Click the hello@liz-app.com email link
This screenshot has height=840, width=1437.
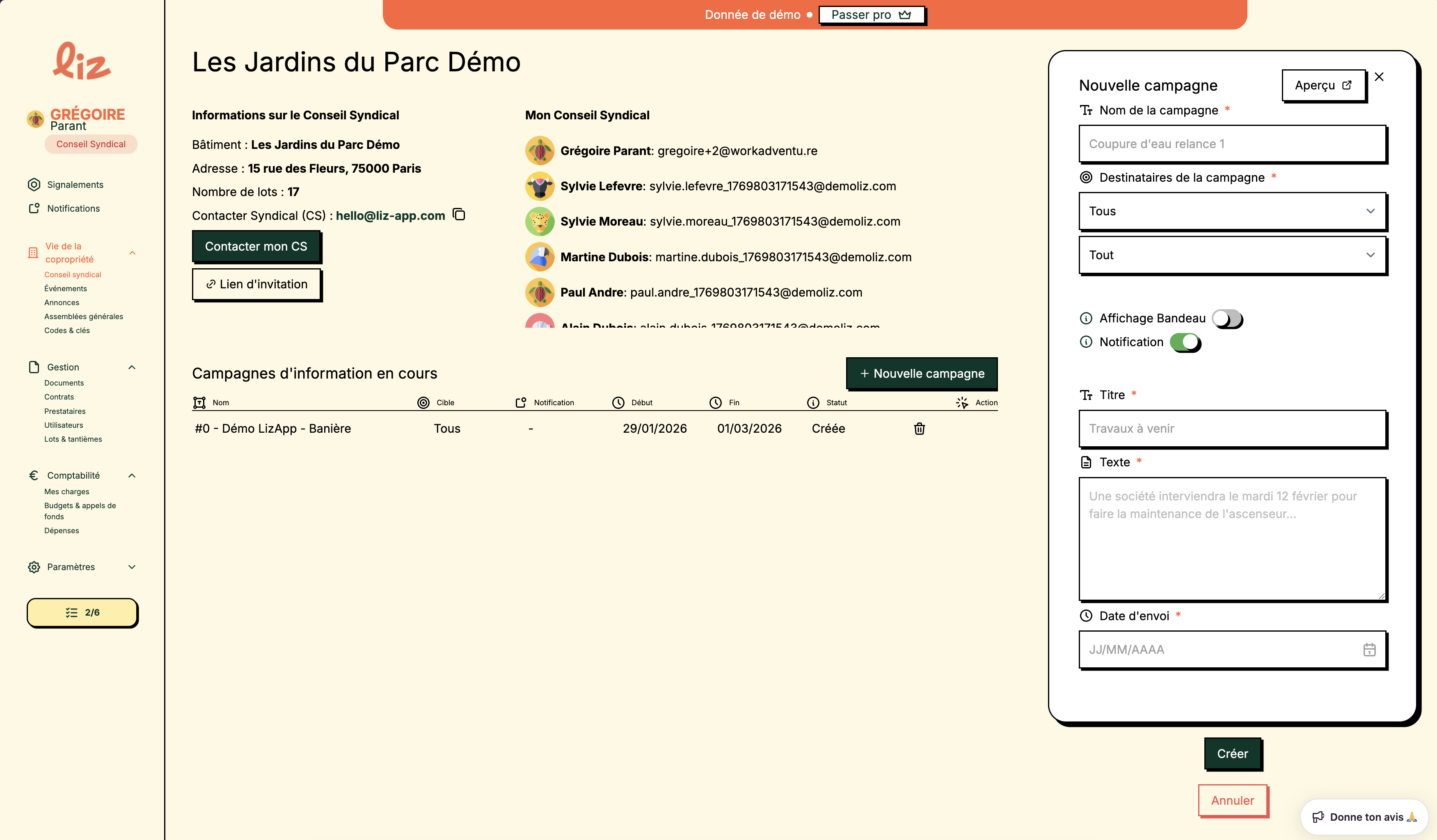[x=390, y=215]
